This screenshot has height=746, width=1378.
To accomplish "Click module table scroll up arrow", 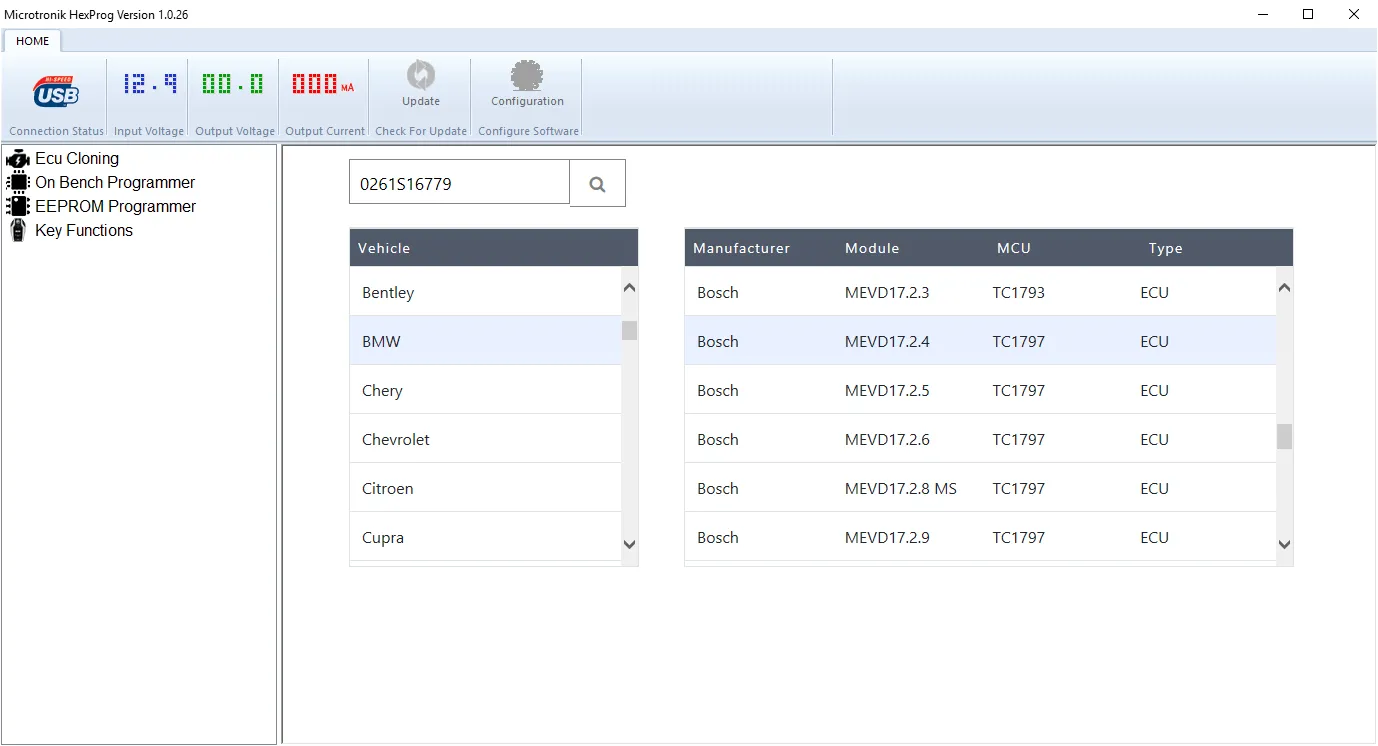I will point(1285,288).
